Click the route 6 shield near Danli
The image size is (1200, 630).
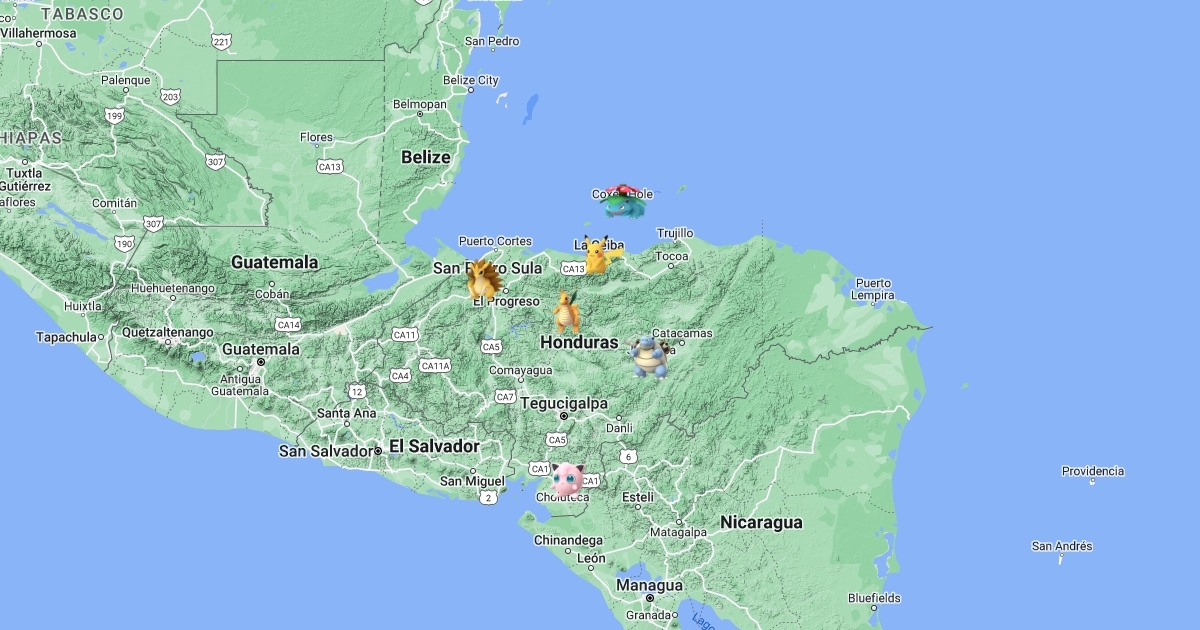click(x=627, y=457)
